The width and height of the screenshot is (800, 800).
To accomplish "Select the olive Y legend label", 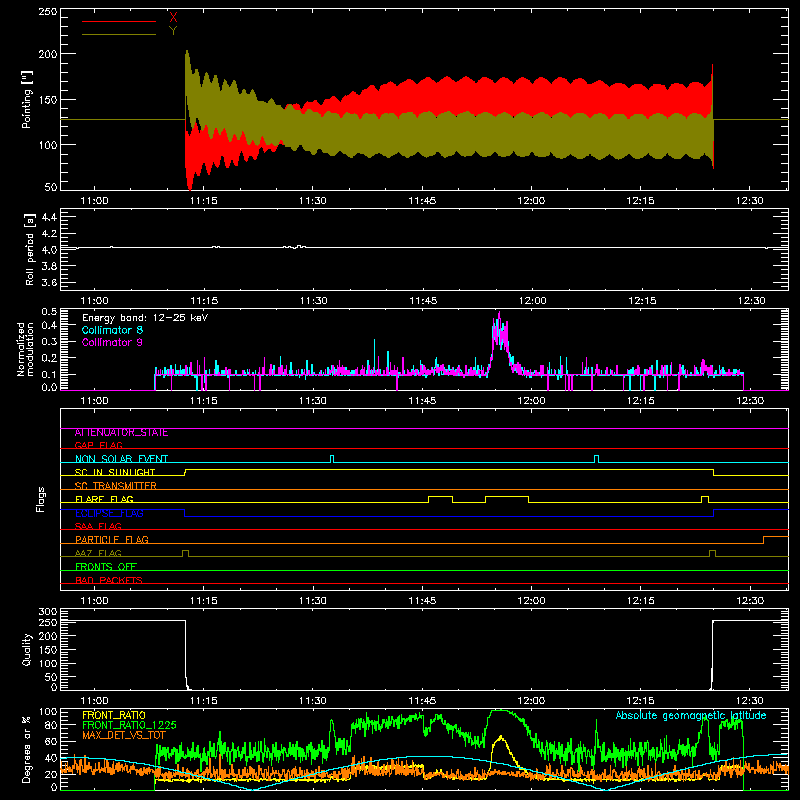I will (173, 31).
